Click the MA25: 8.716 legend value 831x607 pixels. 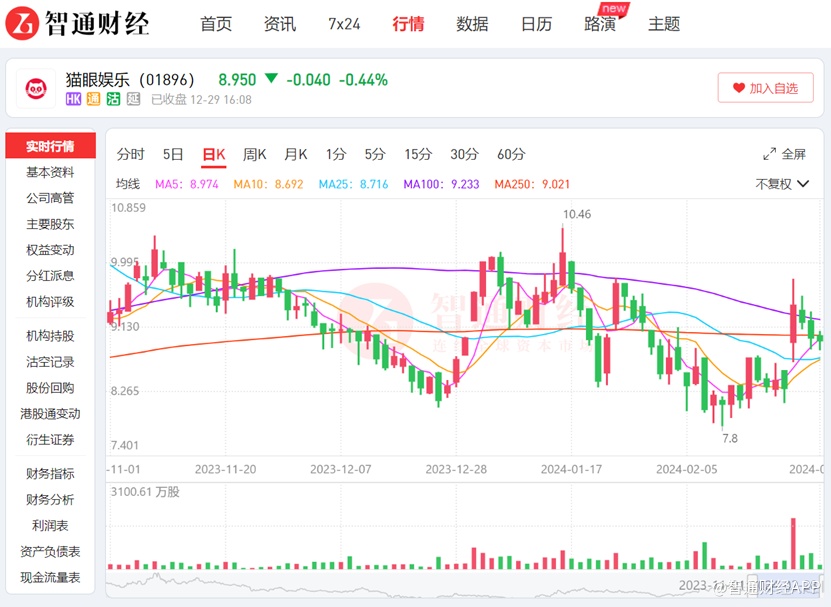(x=353, y=184)
